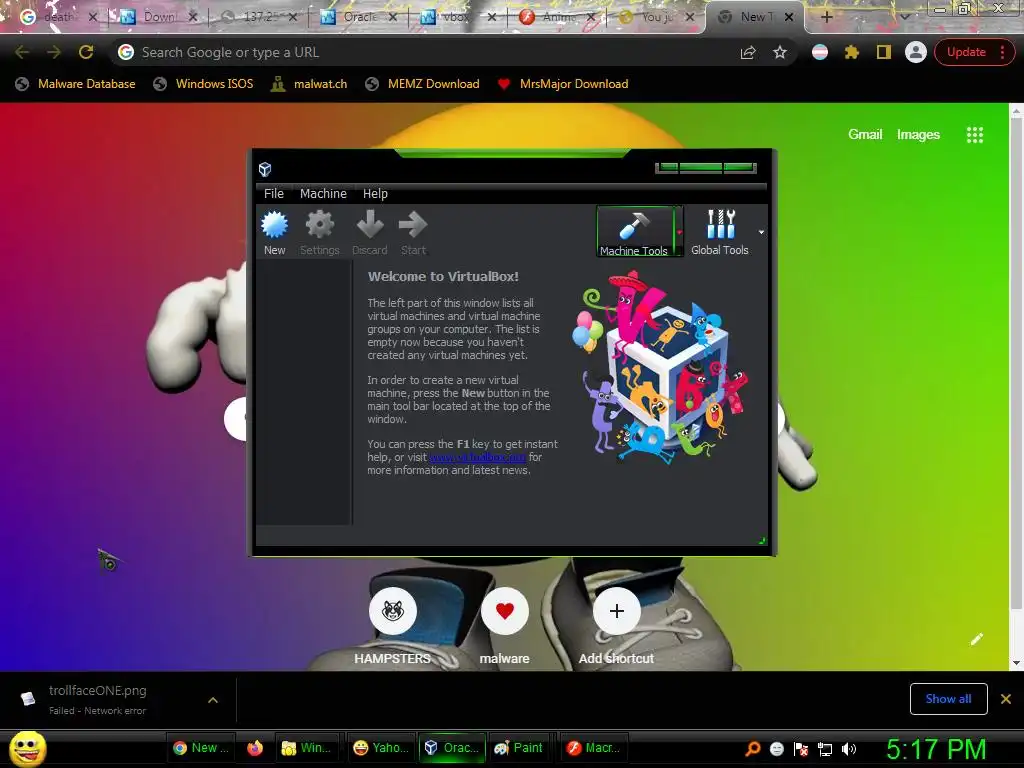Click the VirtualBox window resize grip
The height and width of the screenshot is (768, 1024).
[762, 540]
